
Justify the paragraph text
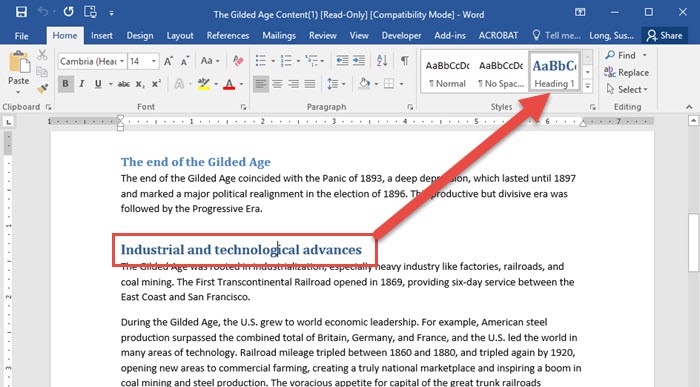coord(310,84)
